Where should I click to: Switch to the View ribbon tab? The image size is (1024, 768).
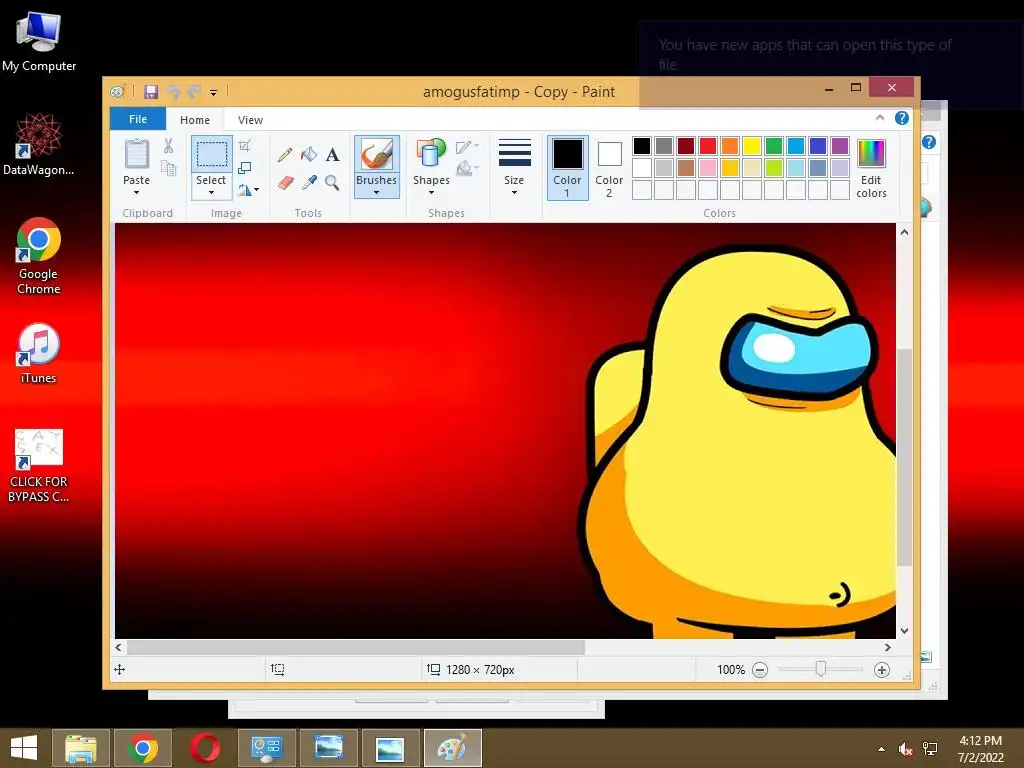(x=250, y=120)
